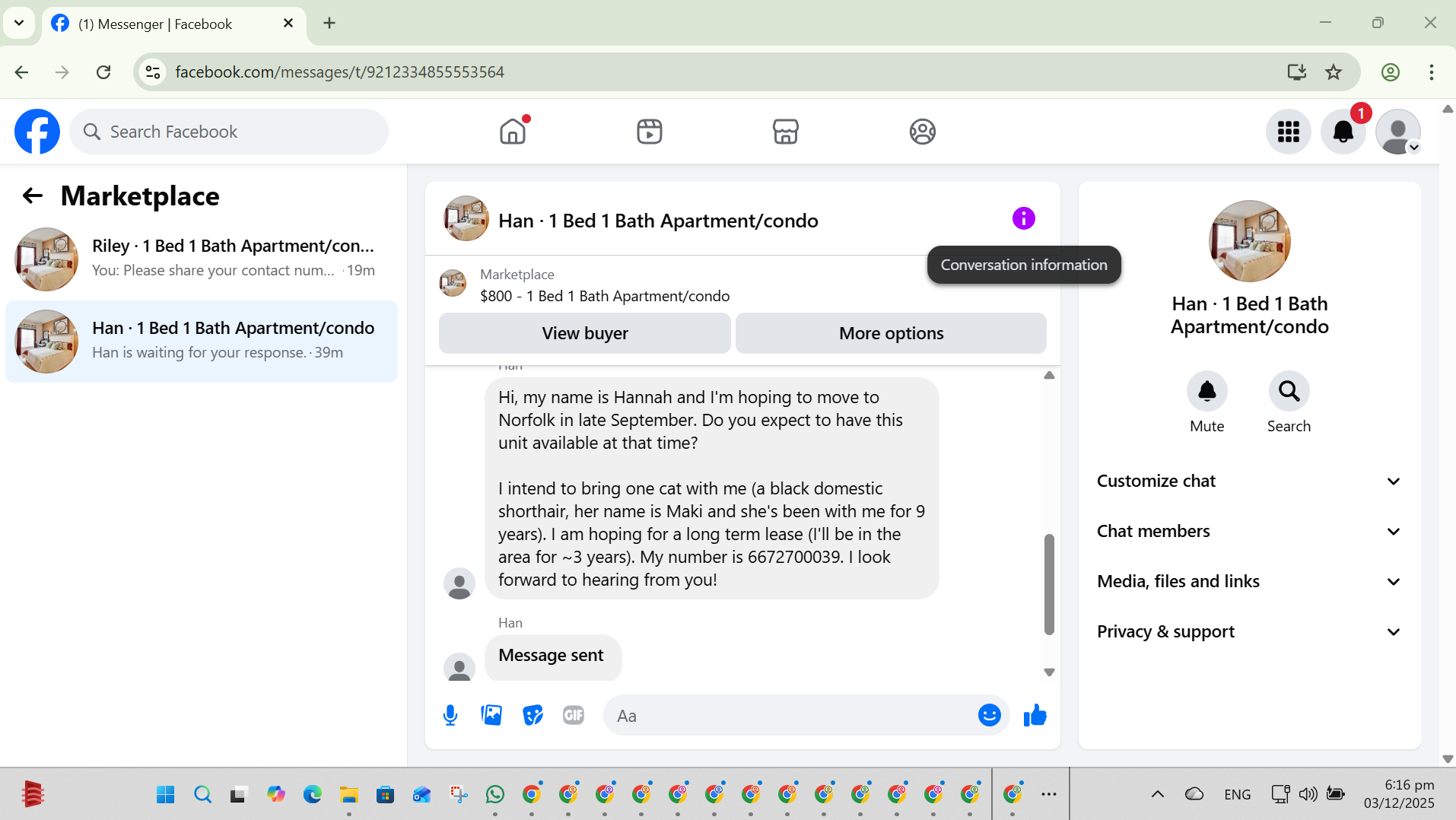1456x820 pixels.
Task: Open File Explorer from the taskbar
Action: point(349,795)
